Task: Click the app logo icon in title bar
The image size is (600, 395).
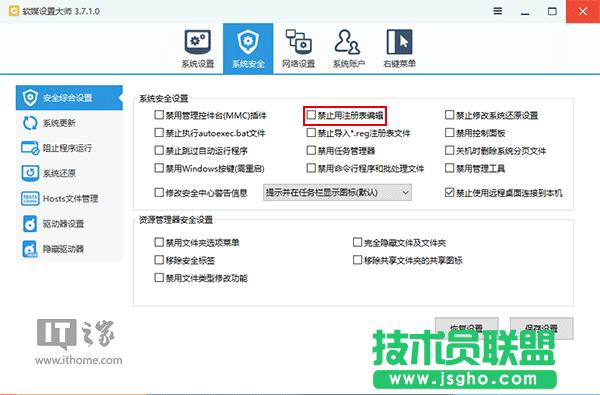Action: 14,11
